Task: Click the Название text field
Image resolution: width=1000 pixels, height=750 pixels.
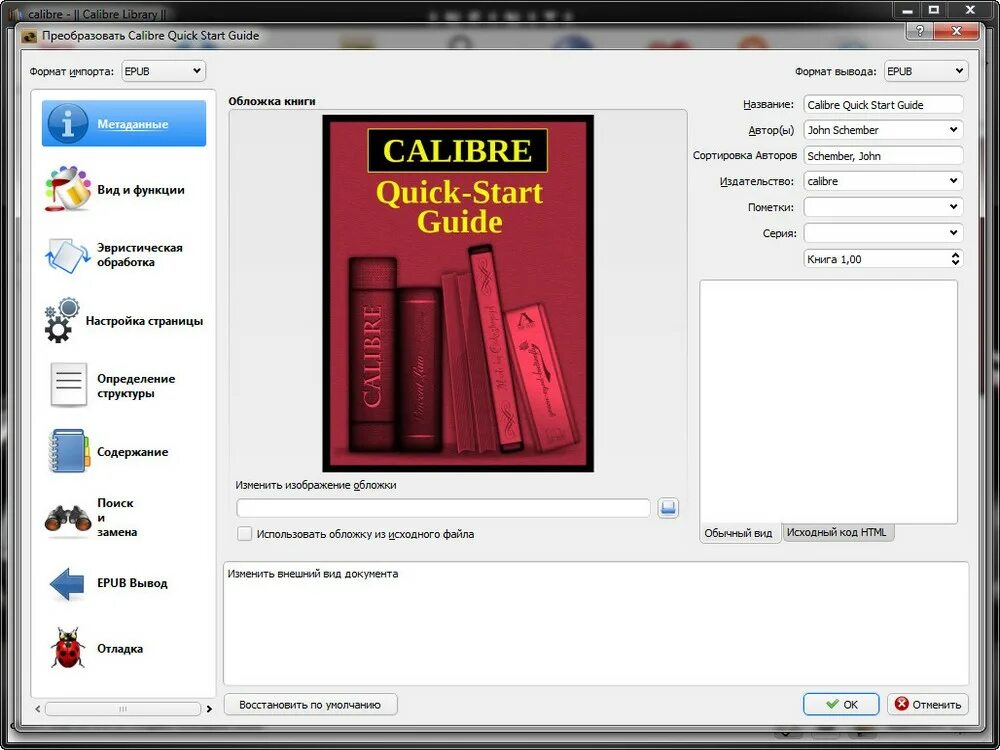Action: (883, 105)
